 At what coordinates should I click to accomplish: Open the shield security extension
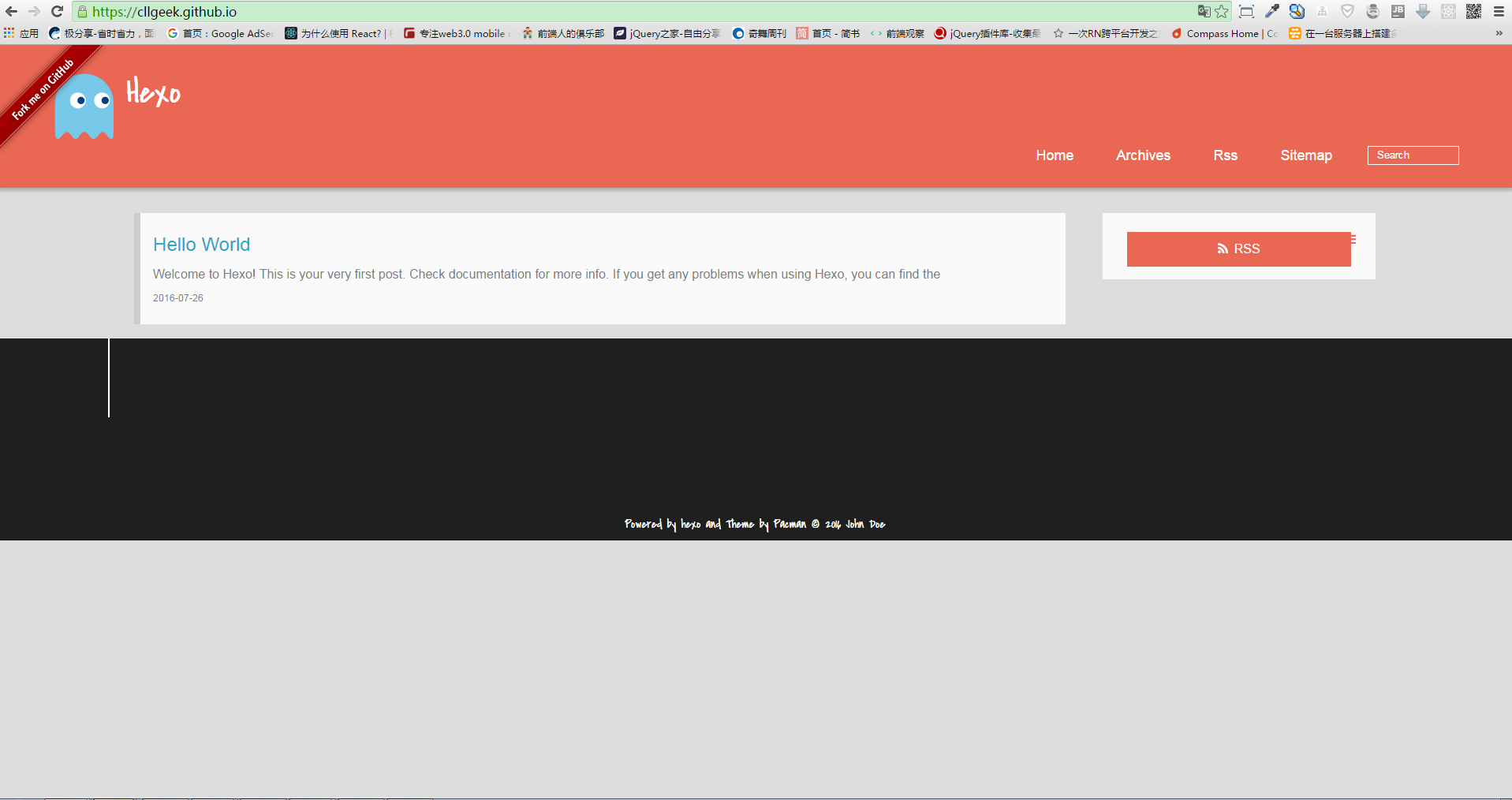click(1348, 12)
